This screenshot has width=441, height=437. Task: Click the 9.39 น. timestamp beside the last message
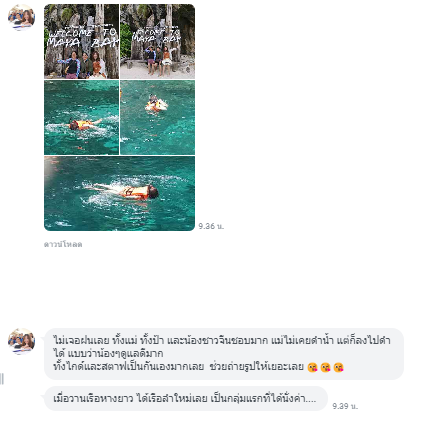point(345,406)
